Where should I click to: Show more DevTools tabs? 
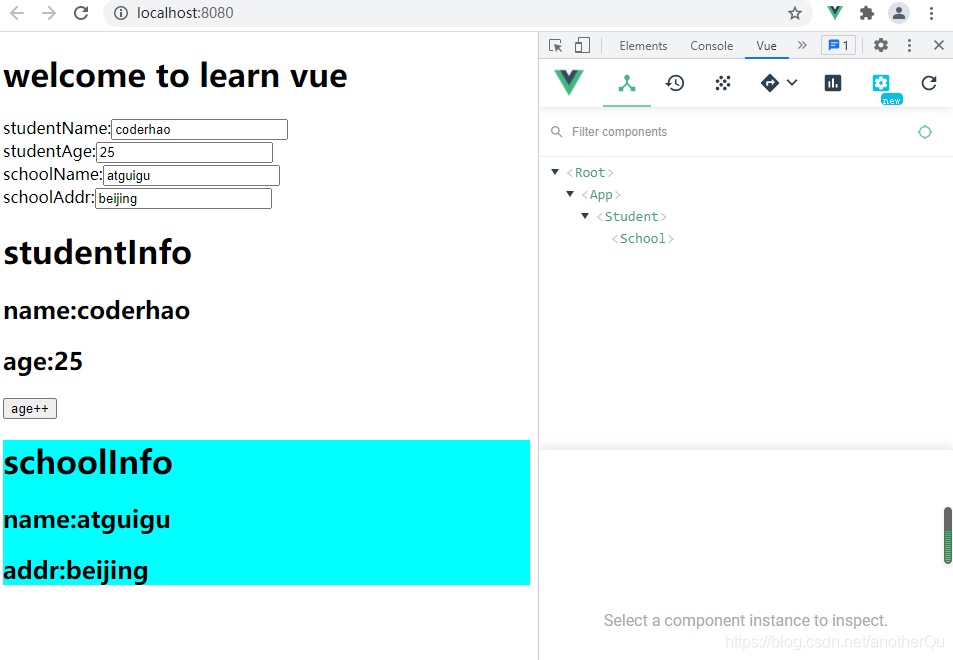[x=802, y=45]
